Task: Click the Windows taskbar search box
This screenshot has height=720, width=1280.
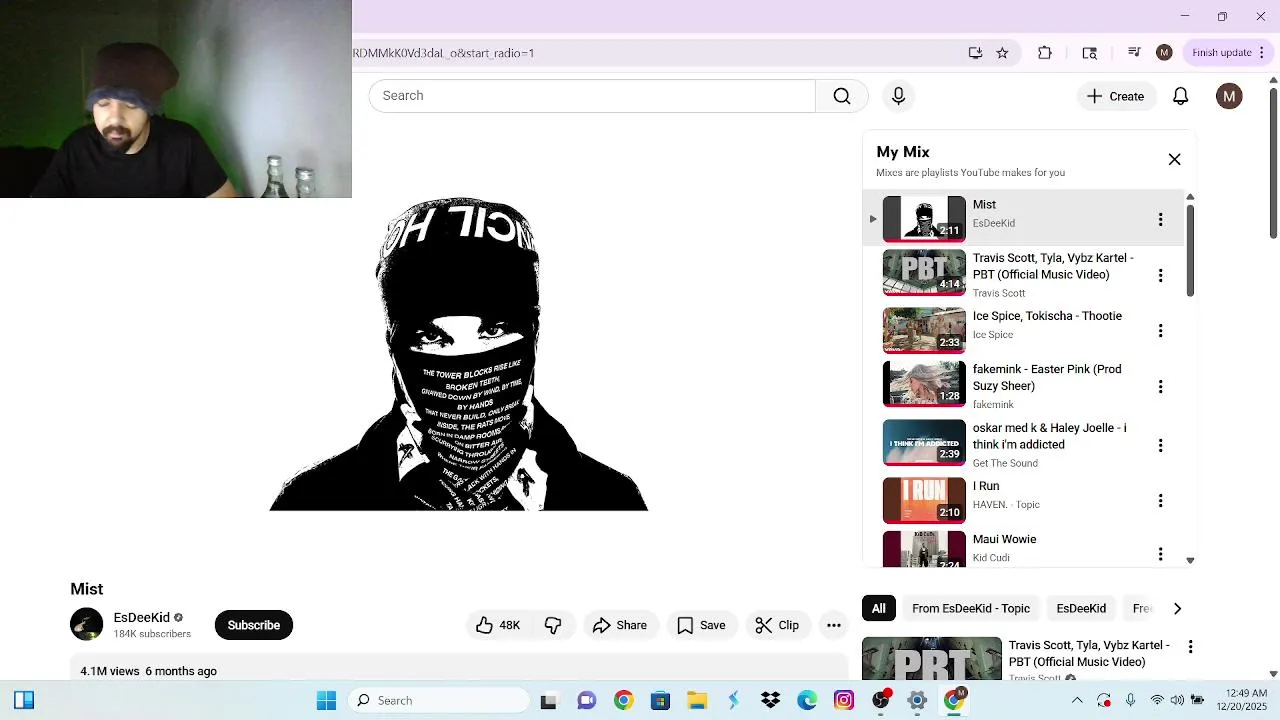Action: pyautogui.click(x=438, y=700)
